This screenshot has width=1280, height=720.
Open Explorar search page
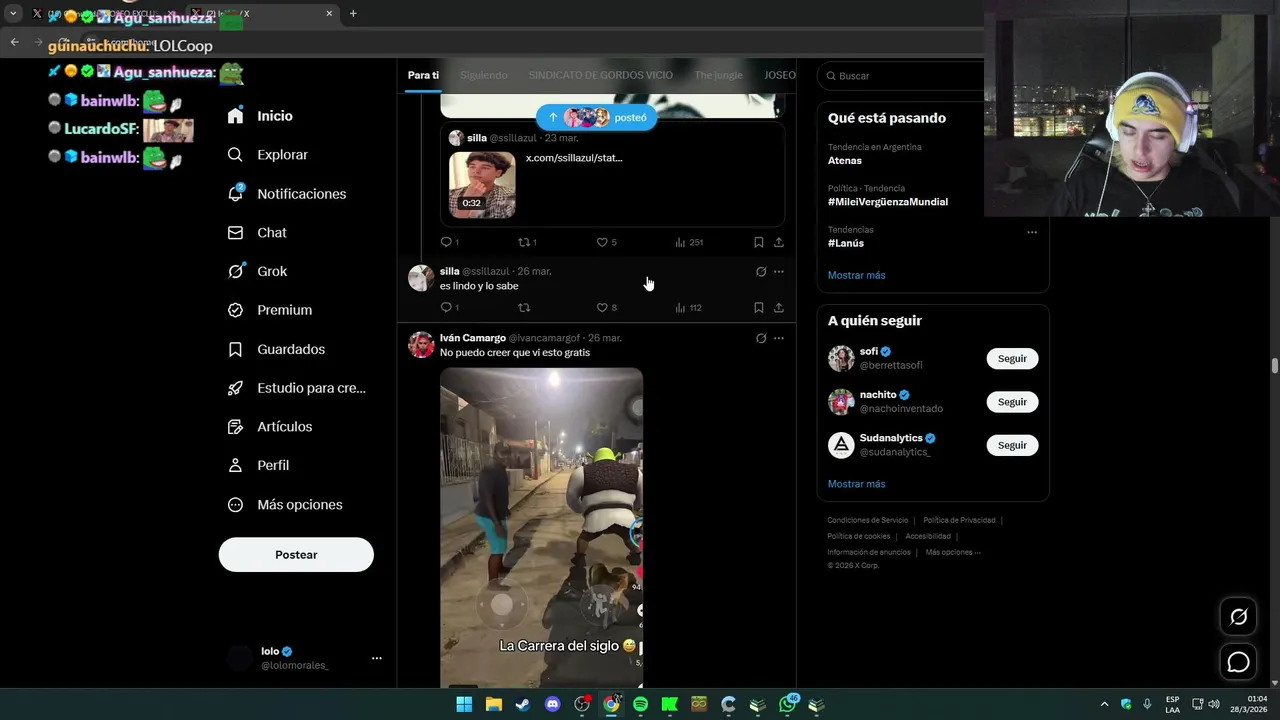[267, 155]
